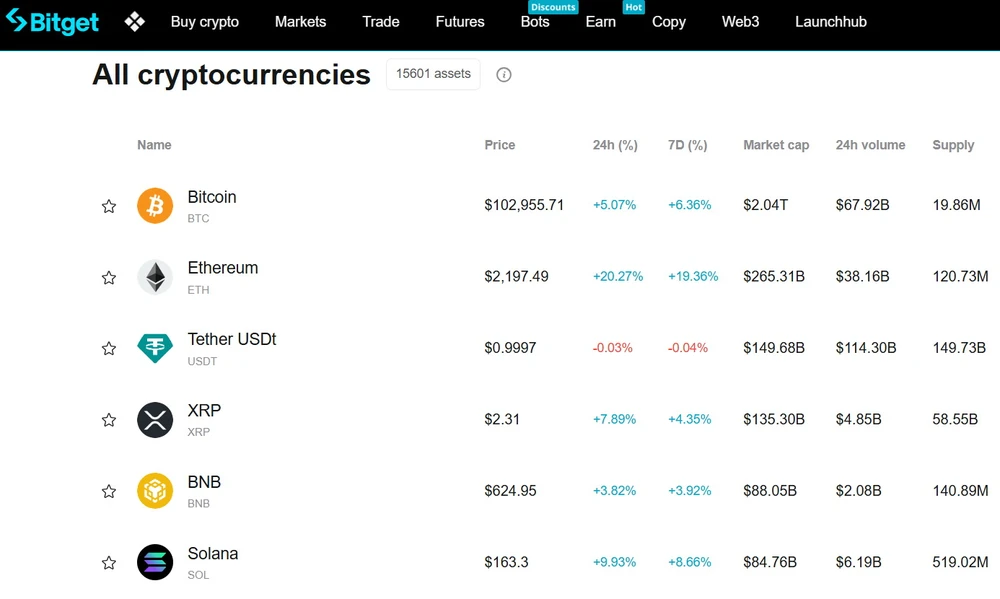The width and height of the screenshot is (1000, 599).
Task: Sort by 24h (%) column header
Action: click(615, 145)
